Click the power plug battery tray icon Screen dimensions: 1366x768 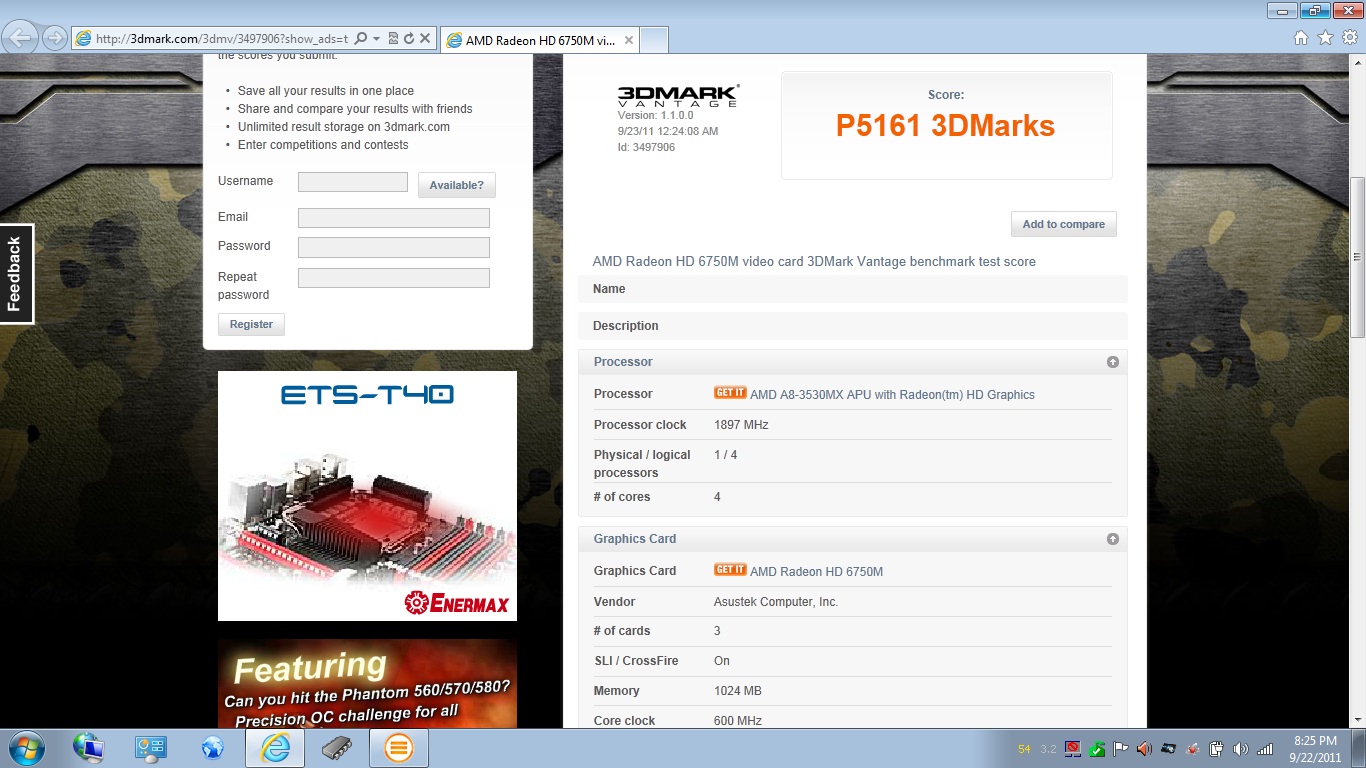1216,748
